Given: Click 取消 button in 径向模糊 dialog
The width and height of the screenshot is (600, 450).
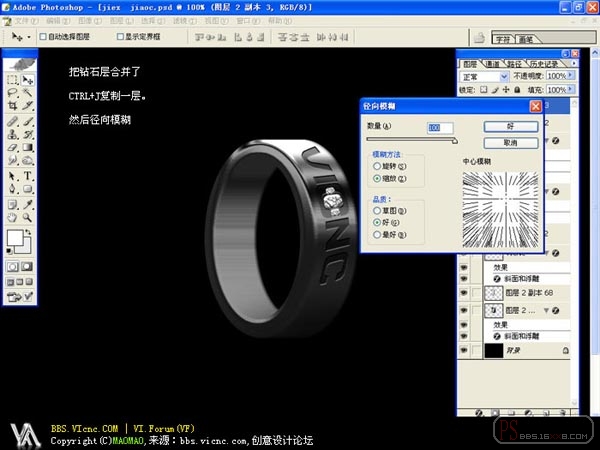Looking at the screenshot, I should tap(511, 143).
